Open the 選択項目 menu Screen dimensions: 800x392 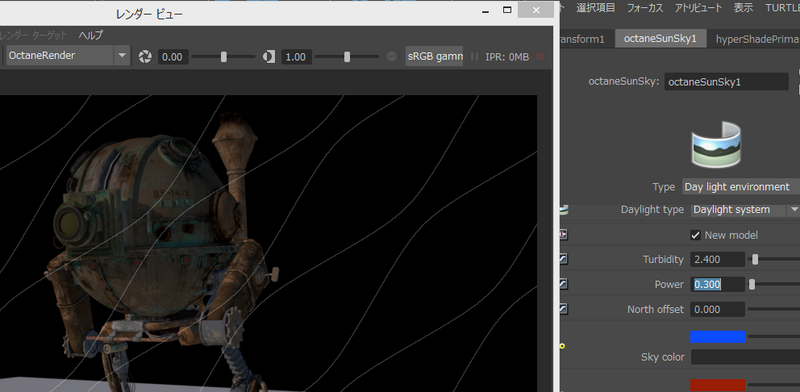(595, 8)
